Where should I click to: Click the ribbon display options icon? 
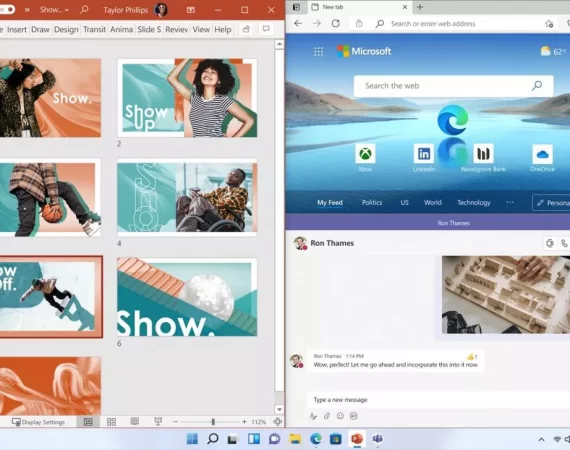191,10
